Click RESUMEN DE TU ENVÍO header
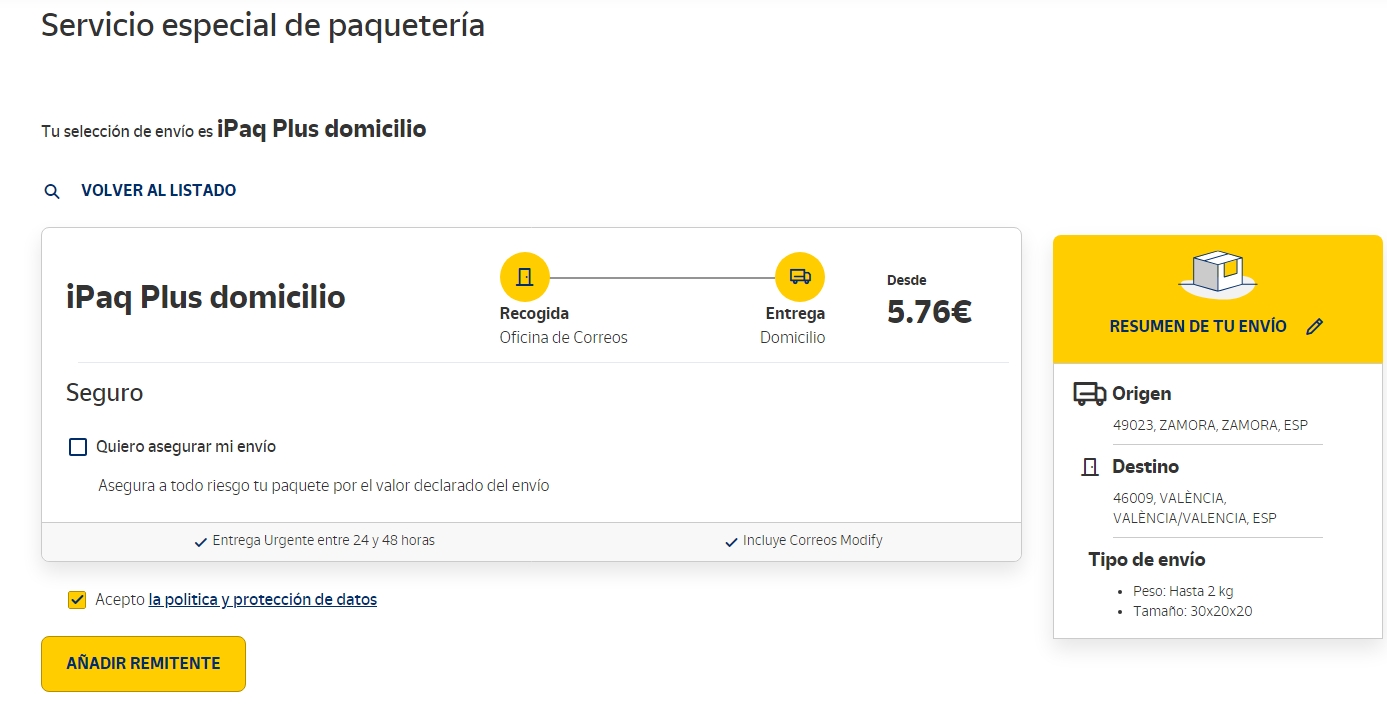 tap(1198, 326)
